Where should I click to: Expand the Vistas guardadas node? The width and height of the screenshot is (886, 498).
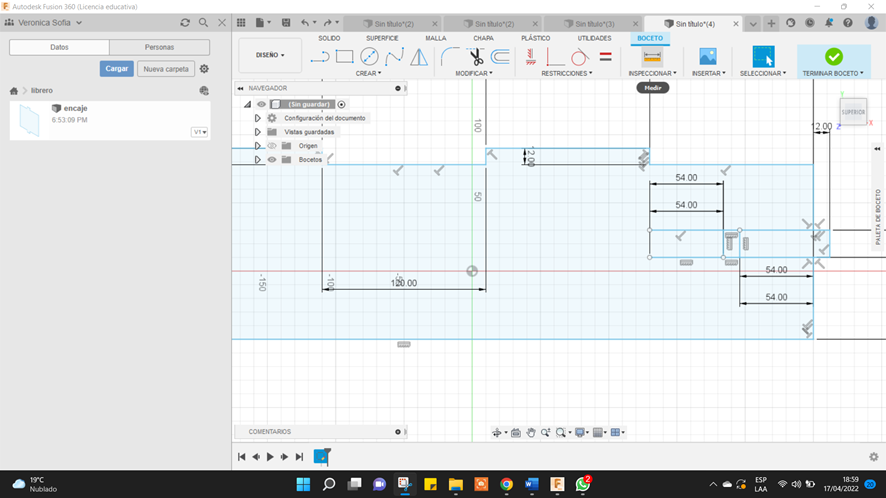(257, 132)
